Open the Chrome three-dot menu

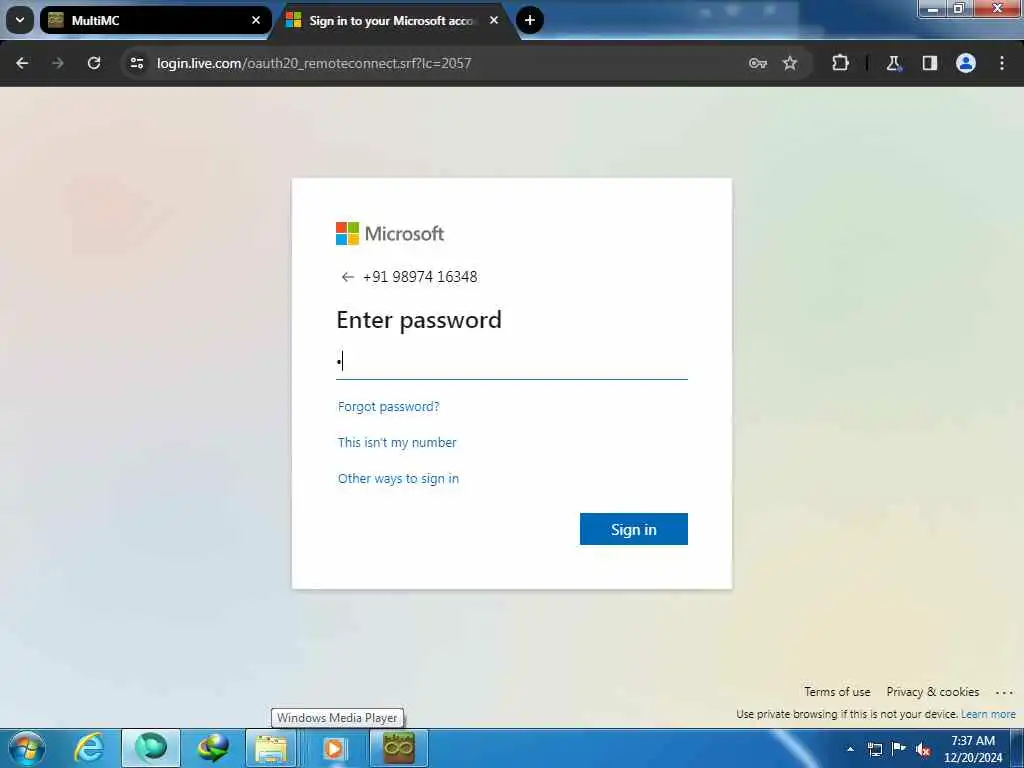coord(1002,63)
